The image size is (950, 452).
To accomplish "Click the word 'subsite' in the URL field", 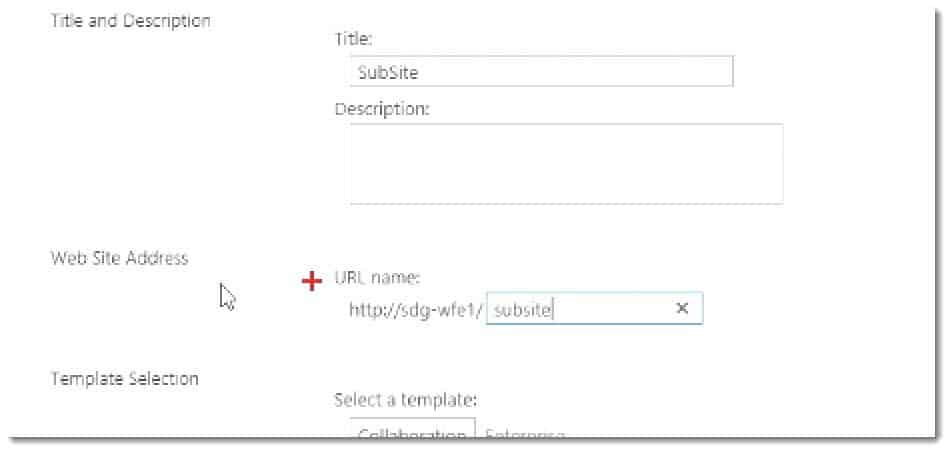I will 523,310.
